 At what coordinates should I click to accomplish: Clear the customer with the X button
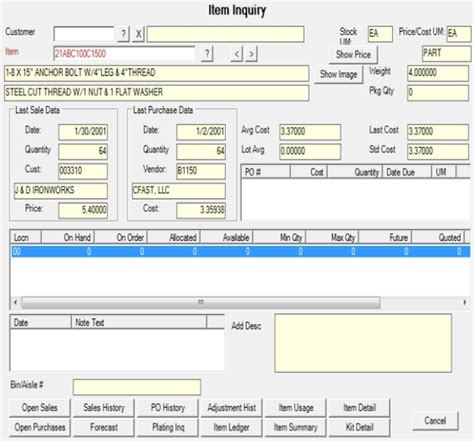pyautogui.click(x=138, y=34)
